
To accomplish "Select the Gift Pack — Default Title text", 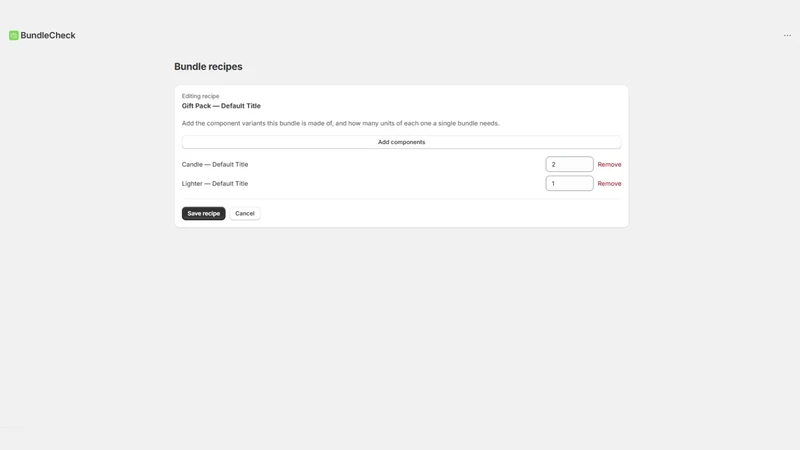I will [221, 106].
